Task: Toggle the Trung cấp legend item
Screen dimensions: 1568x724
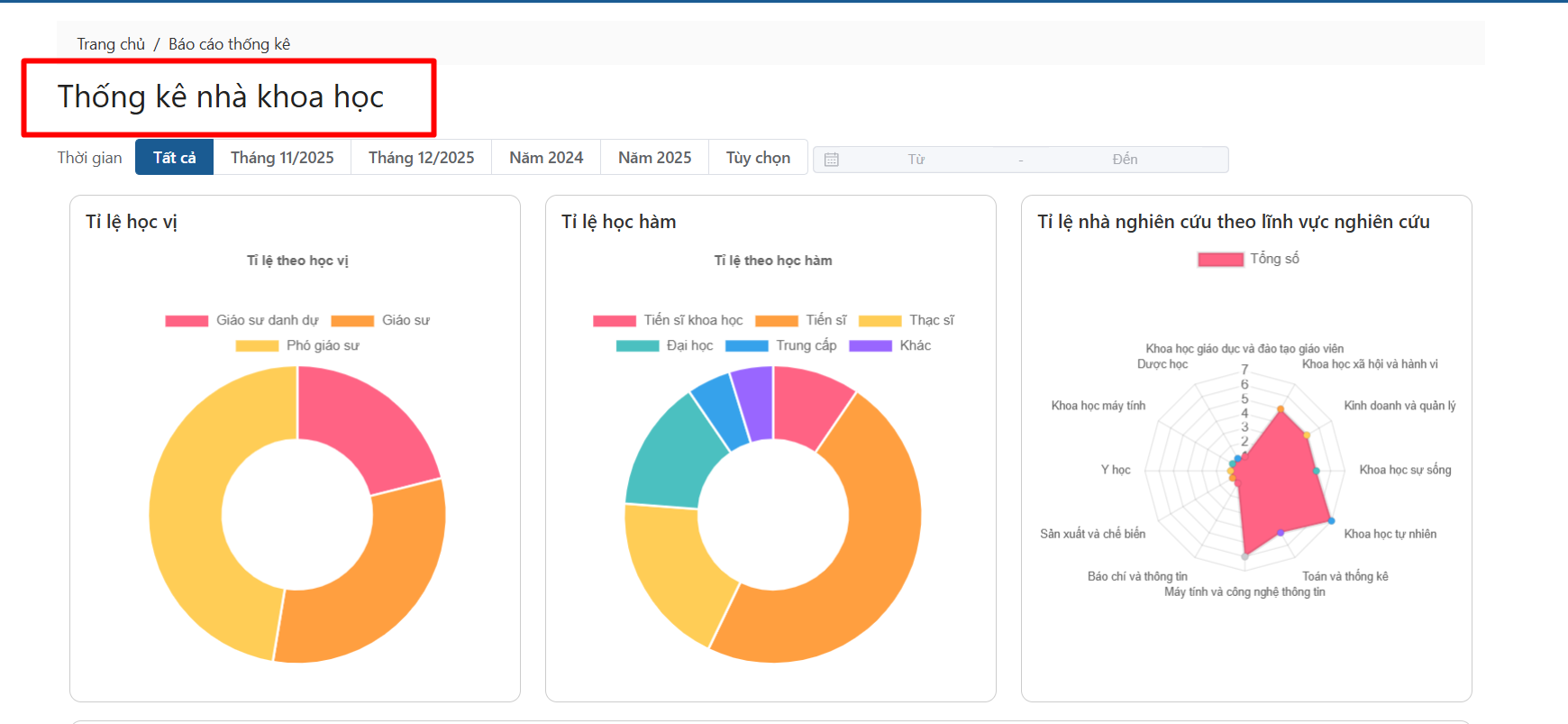Action: pyautogui.click(x=780, y=346)
